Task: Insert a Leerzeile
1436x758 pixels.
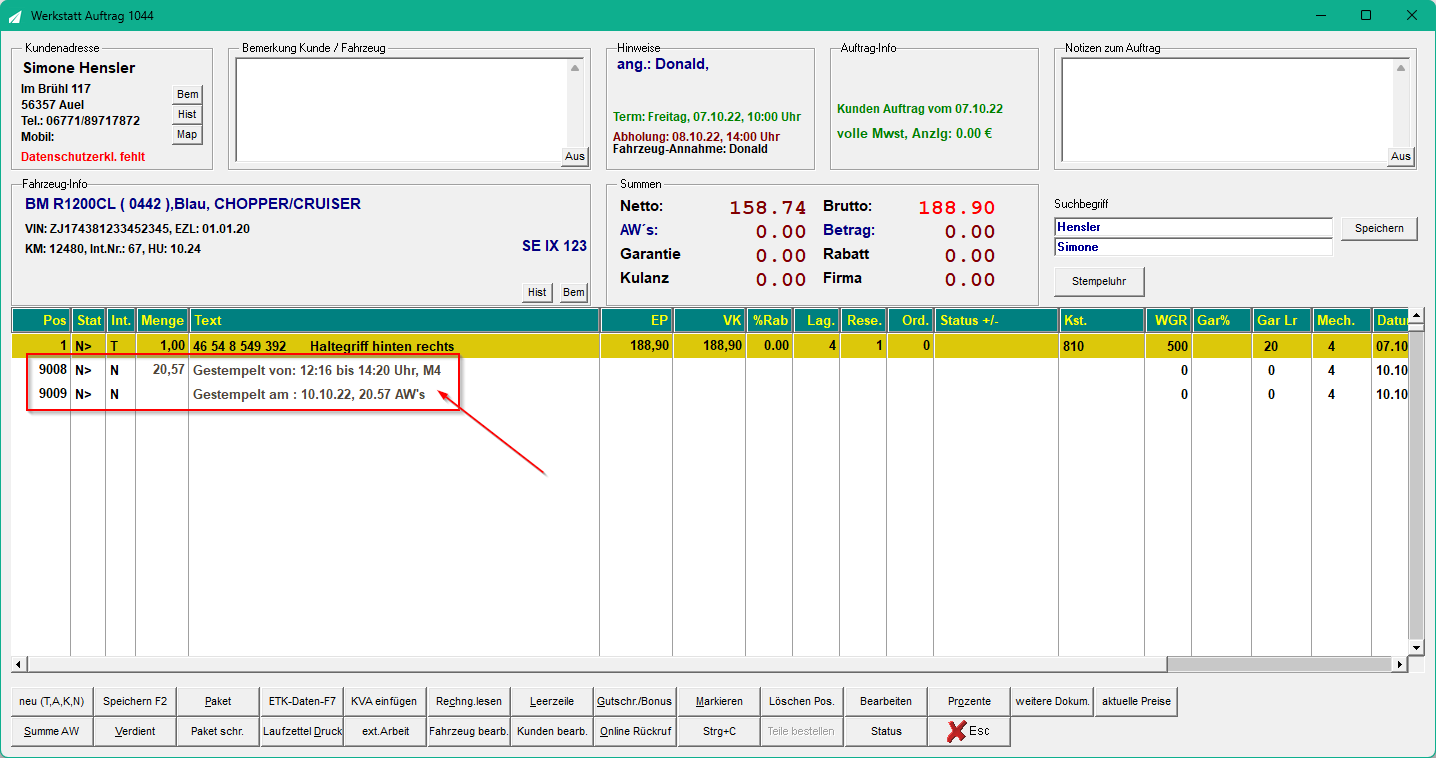Action: pos(552,701)
